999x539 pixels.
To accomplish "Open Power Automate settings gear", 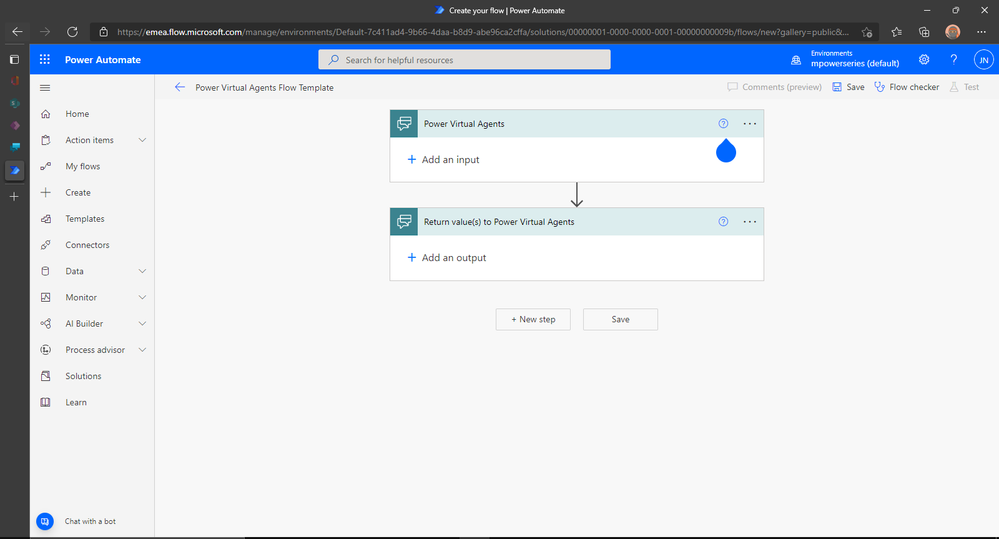I will (924, 59).
